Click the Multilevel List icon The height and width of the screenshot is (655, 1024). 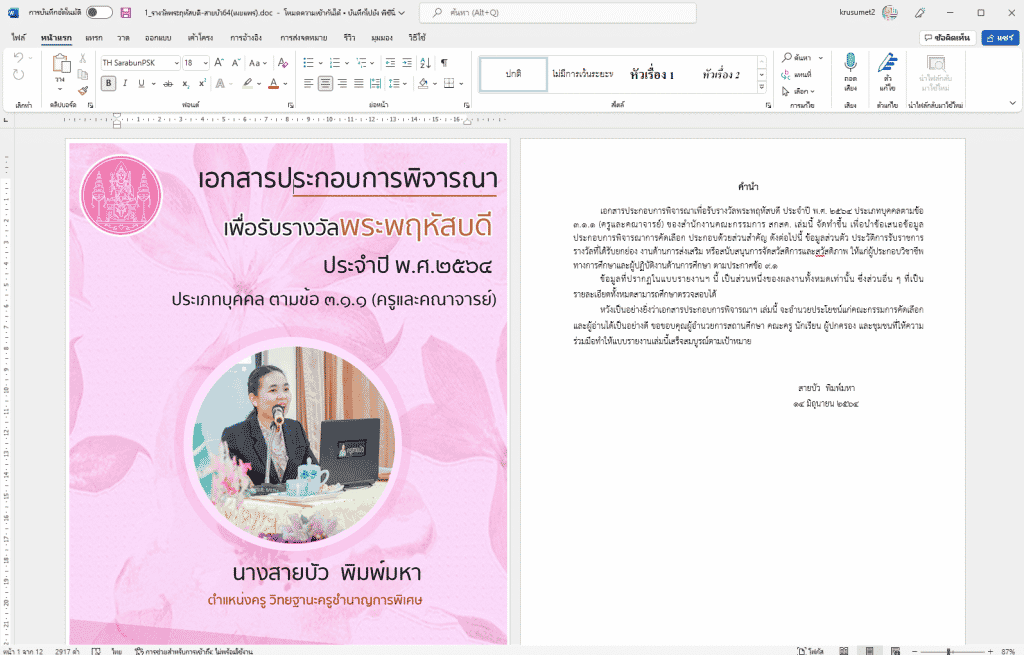tap(361, 63)
